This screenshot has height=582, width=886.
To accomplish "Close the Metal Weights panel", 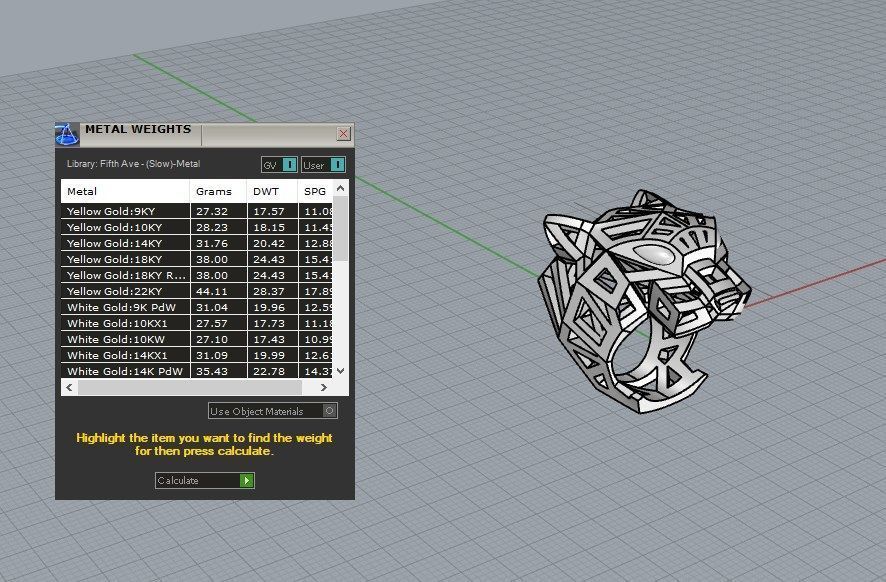I will [343, 134].
